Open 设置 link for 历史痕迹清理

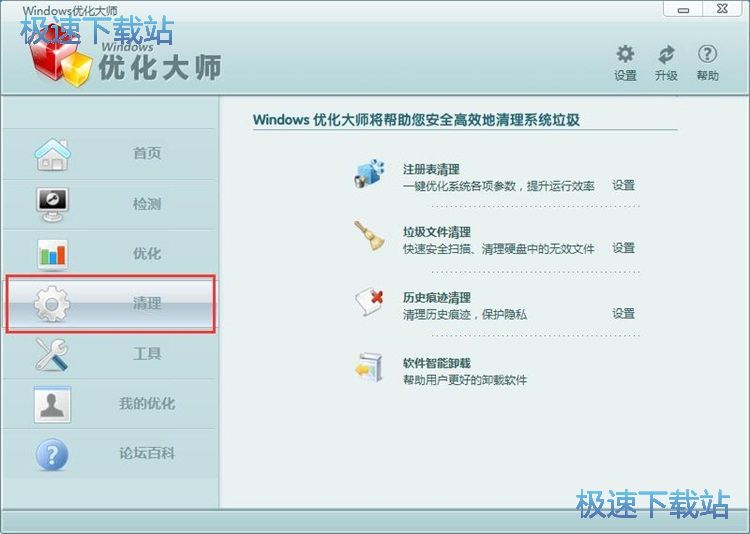coord(623,313)
